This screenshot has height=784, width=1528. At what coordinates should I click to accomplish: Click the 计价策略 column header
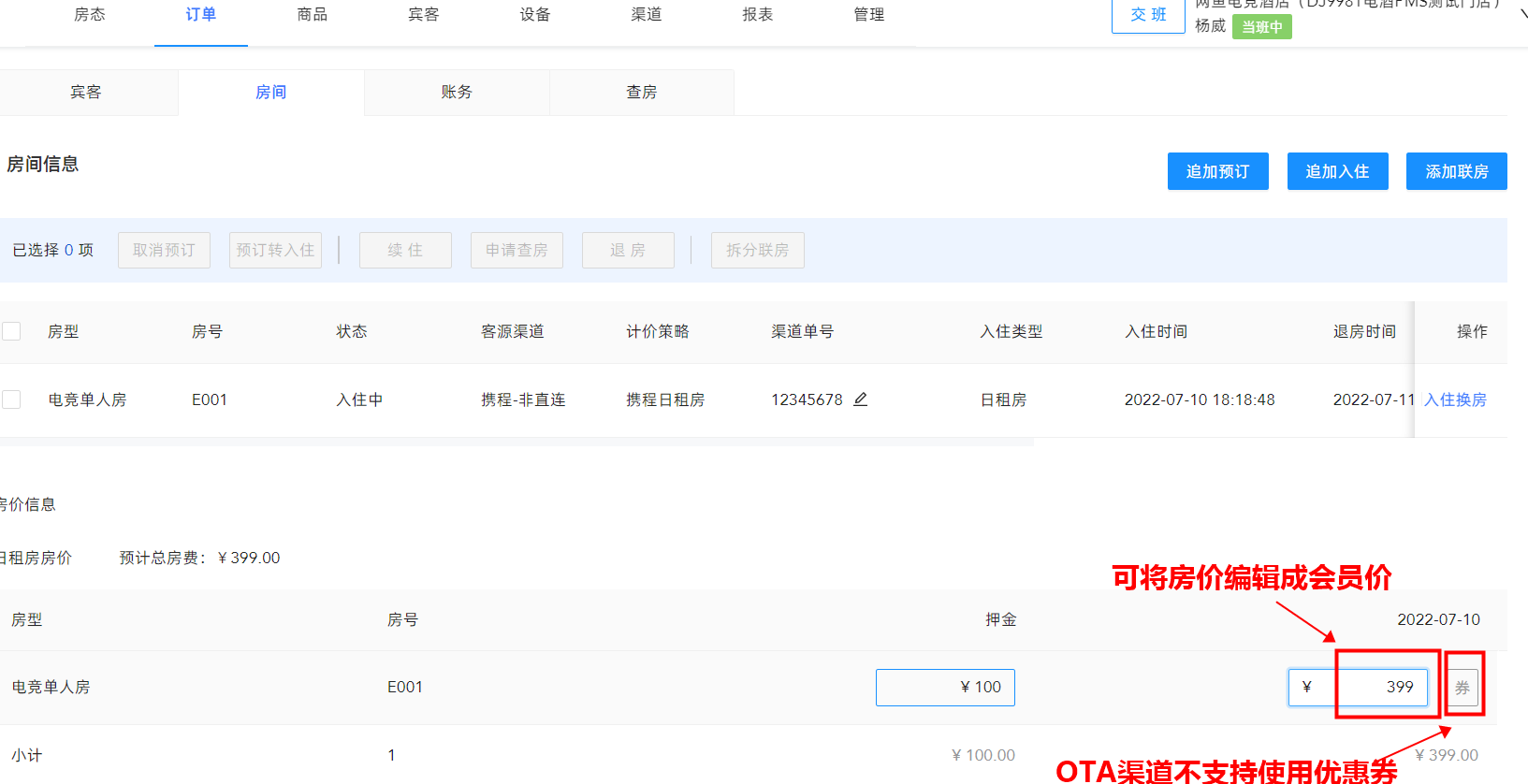coord(657,331)
